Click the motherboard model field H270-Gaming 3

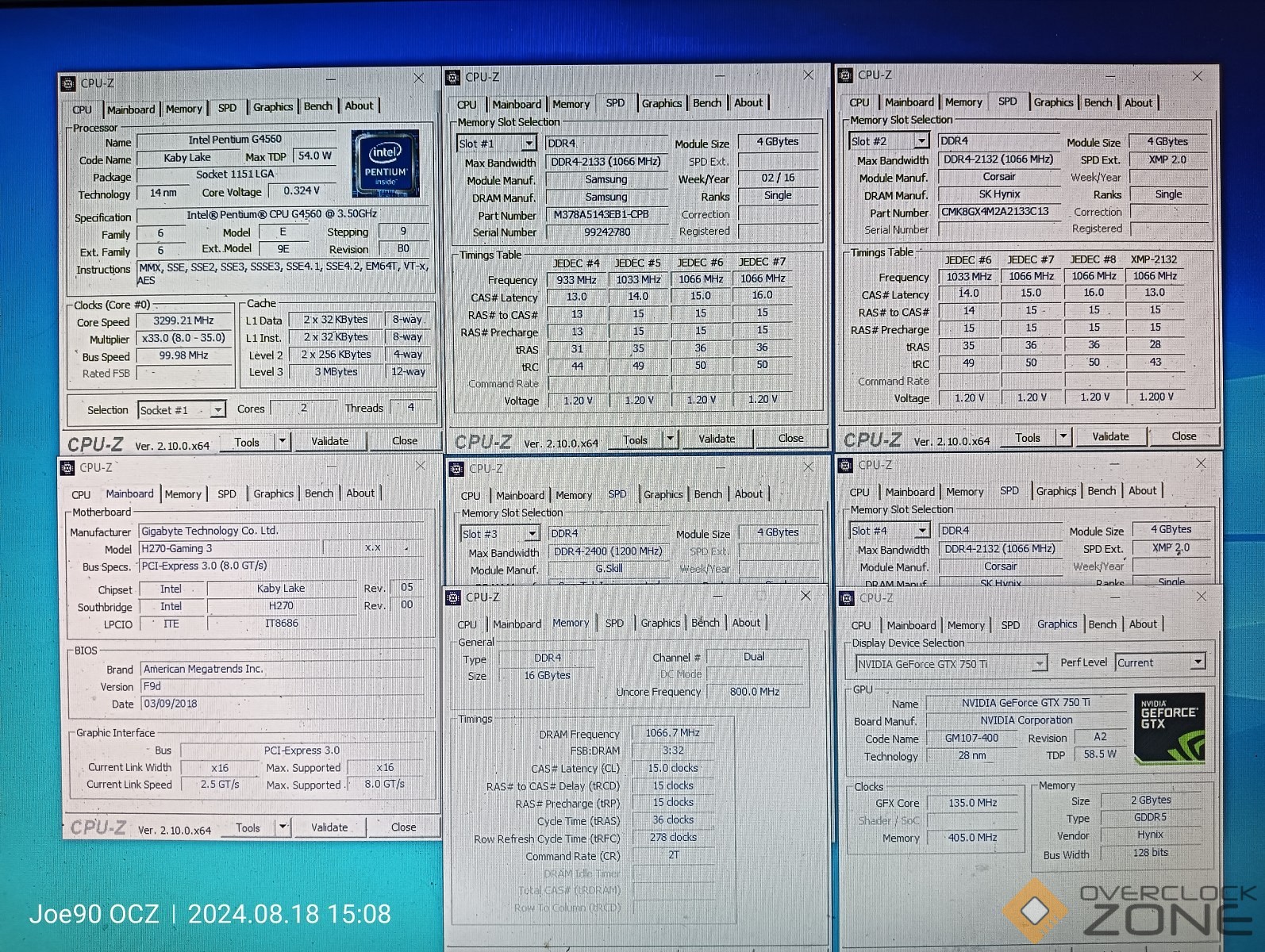click(x=230, y=548)
